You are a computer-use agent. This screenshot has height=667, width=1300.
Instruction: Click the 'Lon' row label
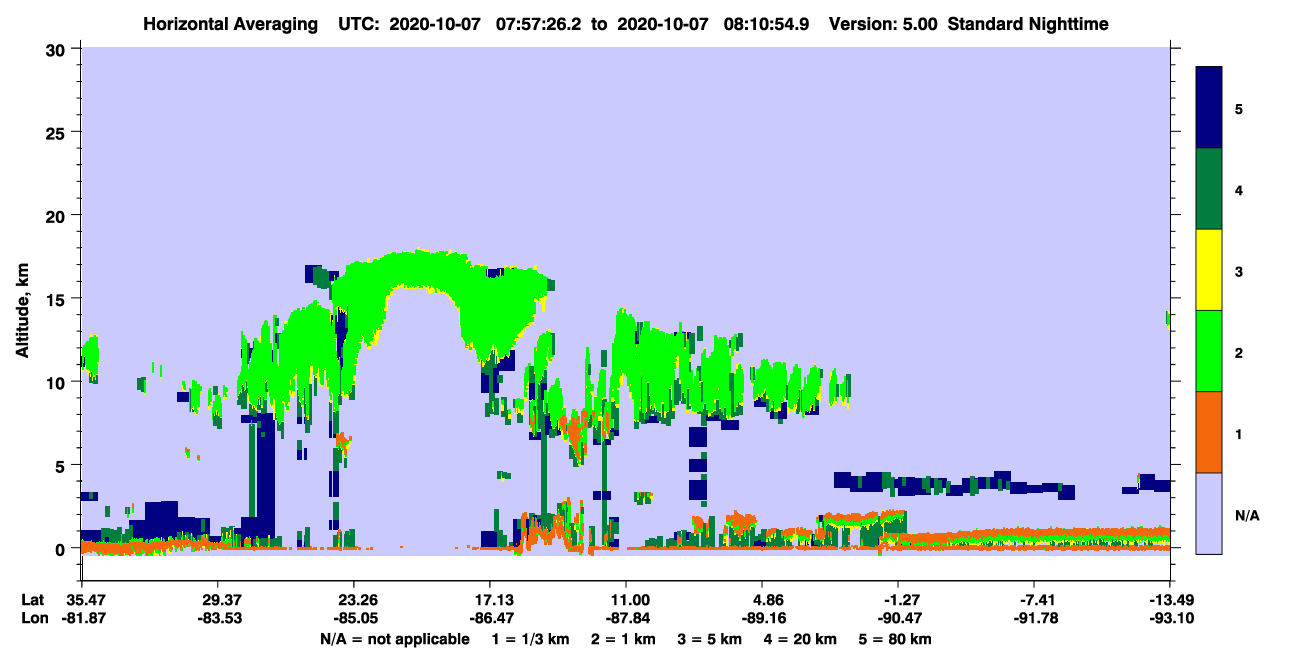33,619
